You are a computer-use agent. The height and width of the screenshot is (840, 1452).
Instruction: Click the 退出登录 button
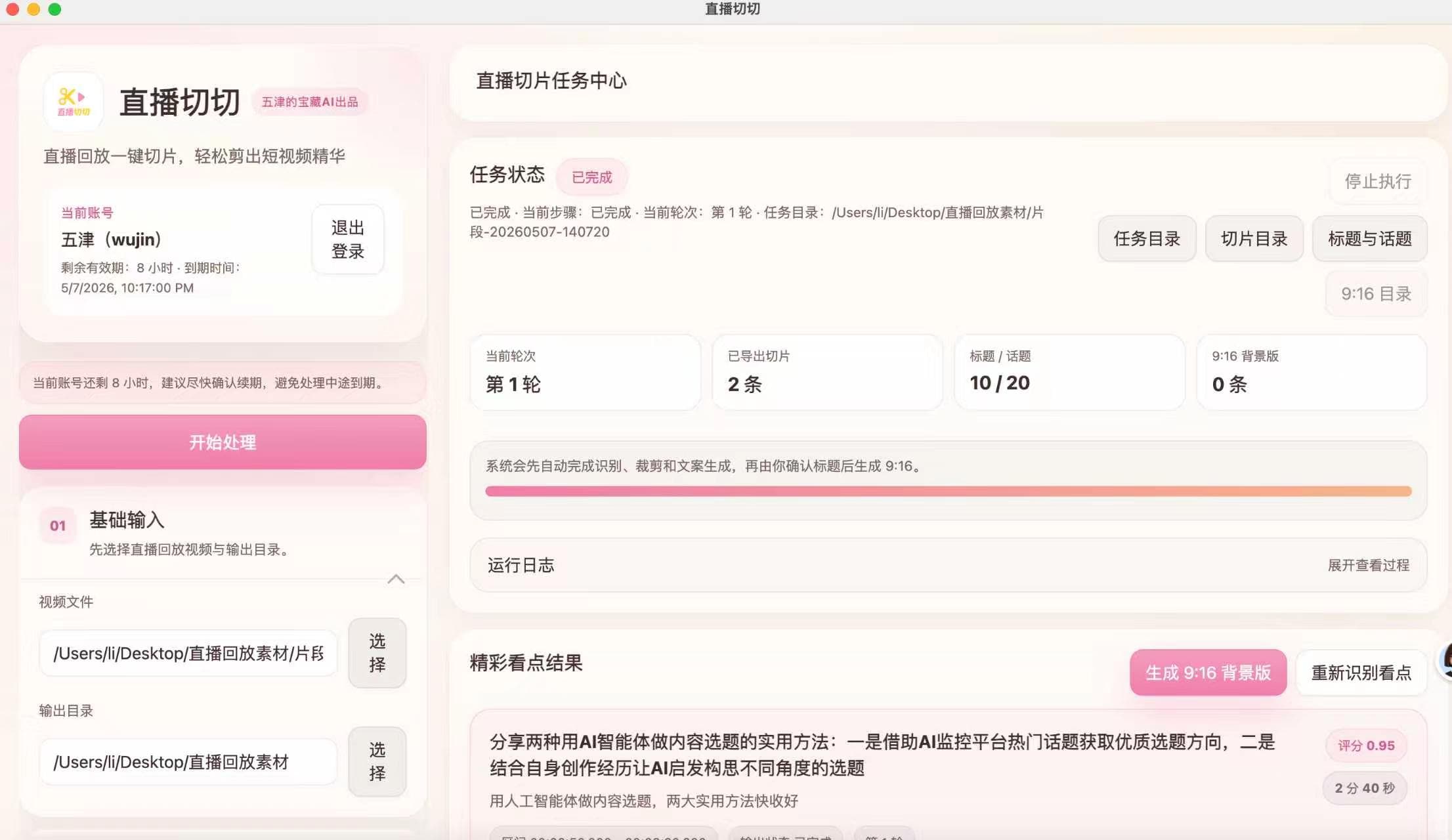348,240
